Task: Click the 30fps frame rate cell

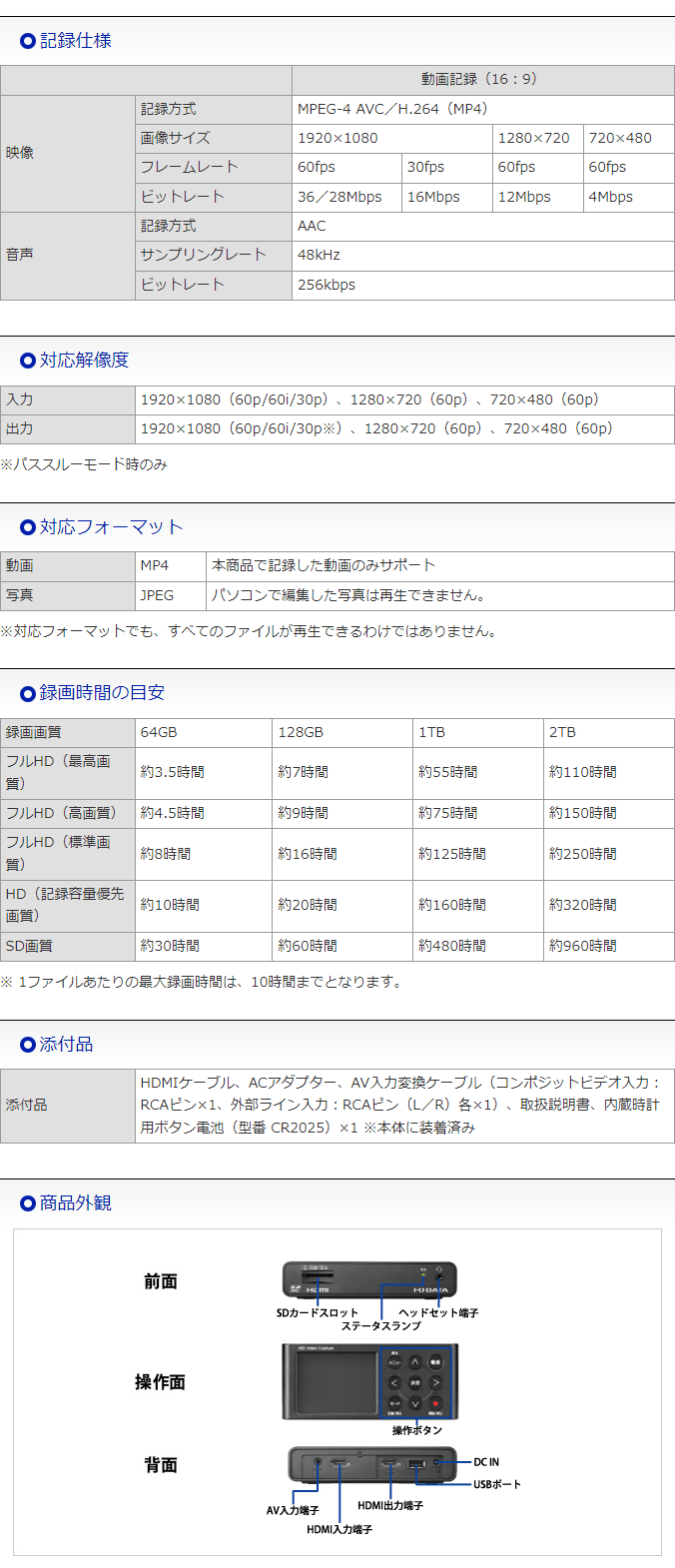Action: click(447, 167)
